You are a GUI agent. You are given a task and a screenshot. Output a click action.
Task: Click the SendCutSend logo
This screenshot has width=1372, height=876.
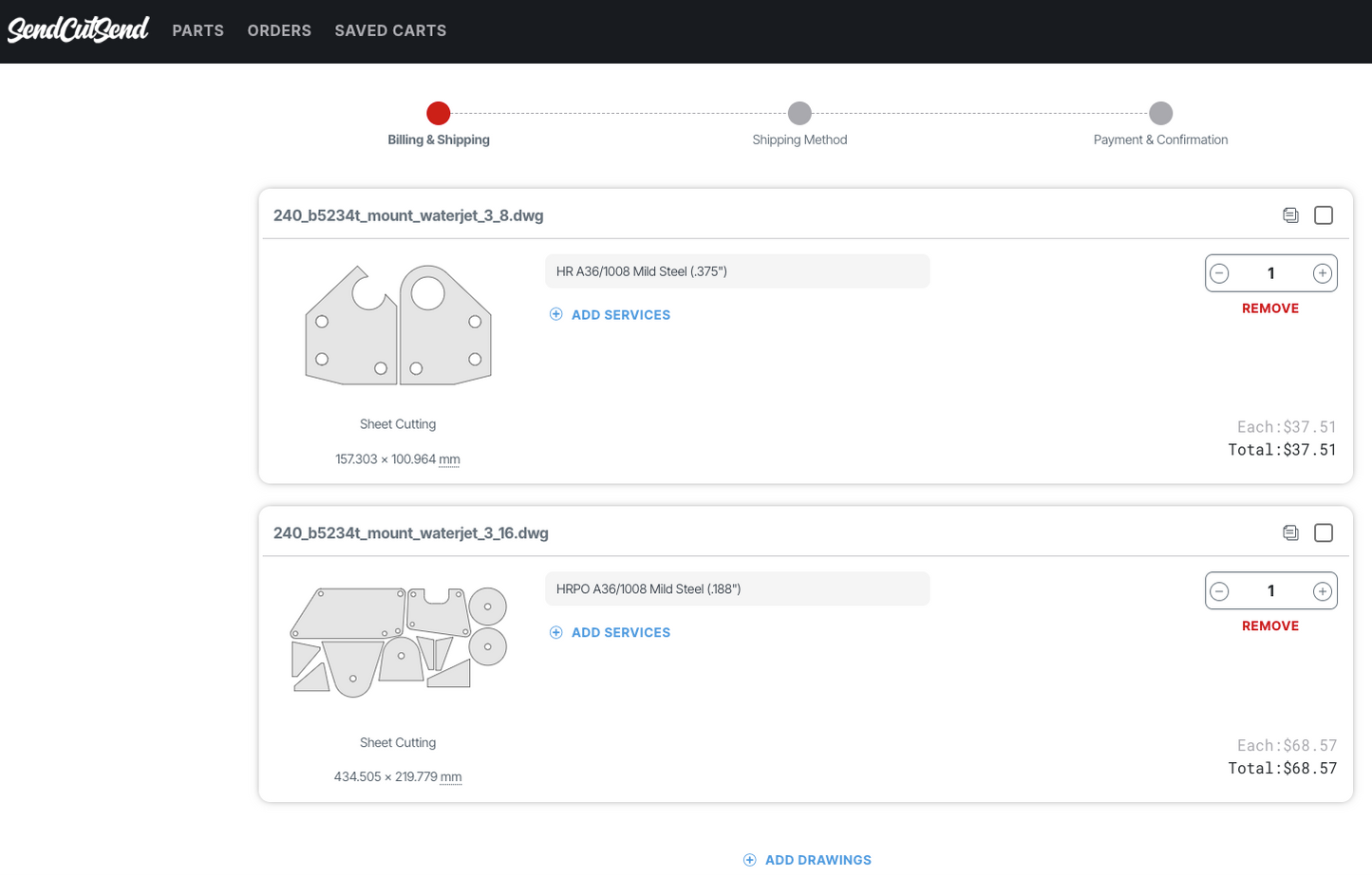[78, 30]
